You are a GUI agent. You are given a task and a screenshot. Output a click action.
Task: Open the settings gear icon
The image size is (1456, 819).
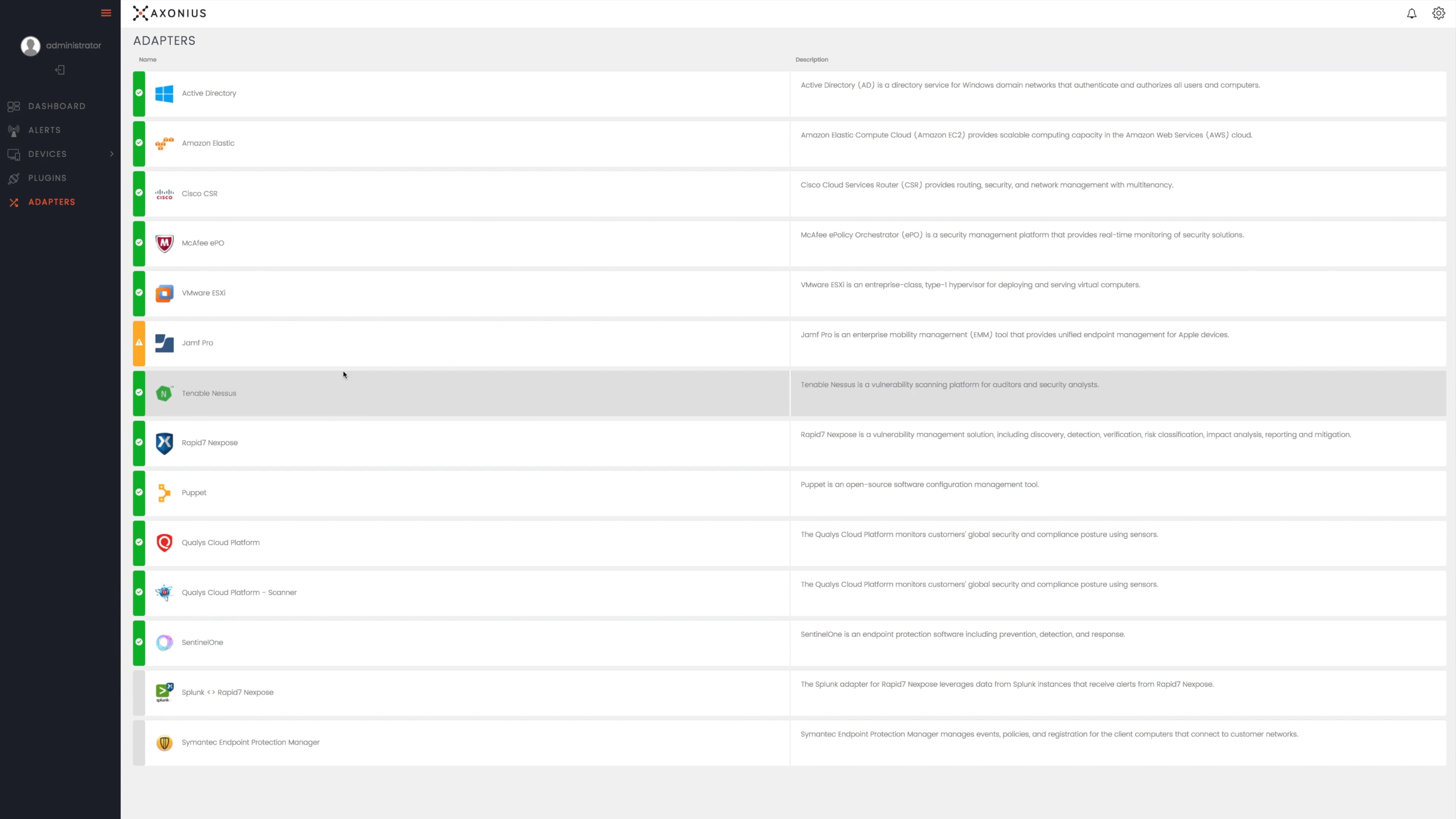tap(1438, 14)
